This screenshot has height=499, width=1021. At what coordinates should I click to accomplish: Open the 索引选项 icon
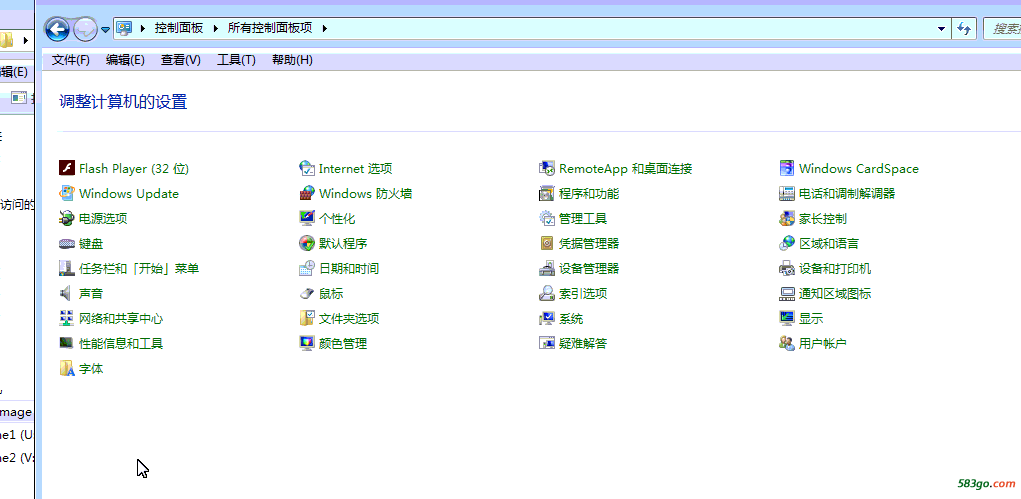coord(547,293)
